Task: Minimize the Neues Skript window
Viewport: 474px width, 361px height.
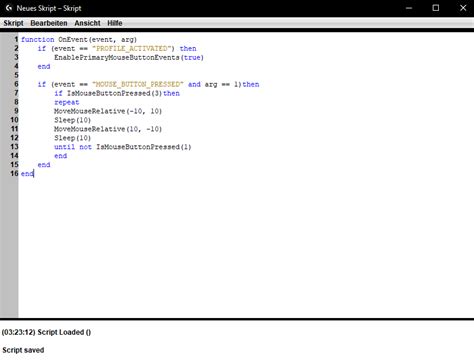Action: (x=409, y=8)
